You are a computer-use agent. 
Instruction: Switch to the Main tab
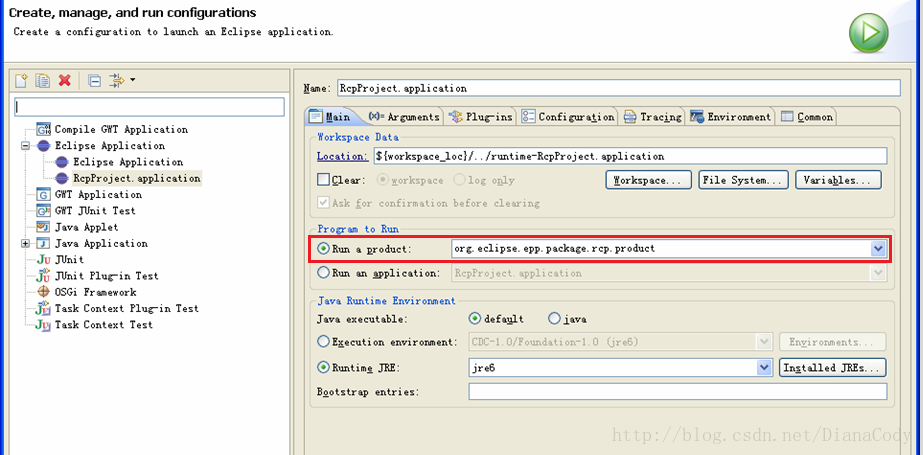pos(330,117)
